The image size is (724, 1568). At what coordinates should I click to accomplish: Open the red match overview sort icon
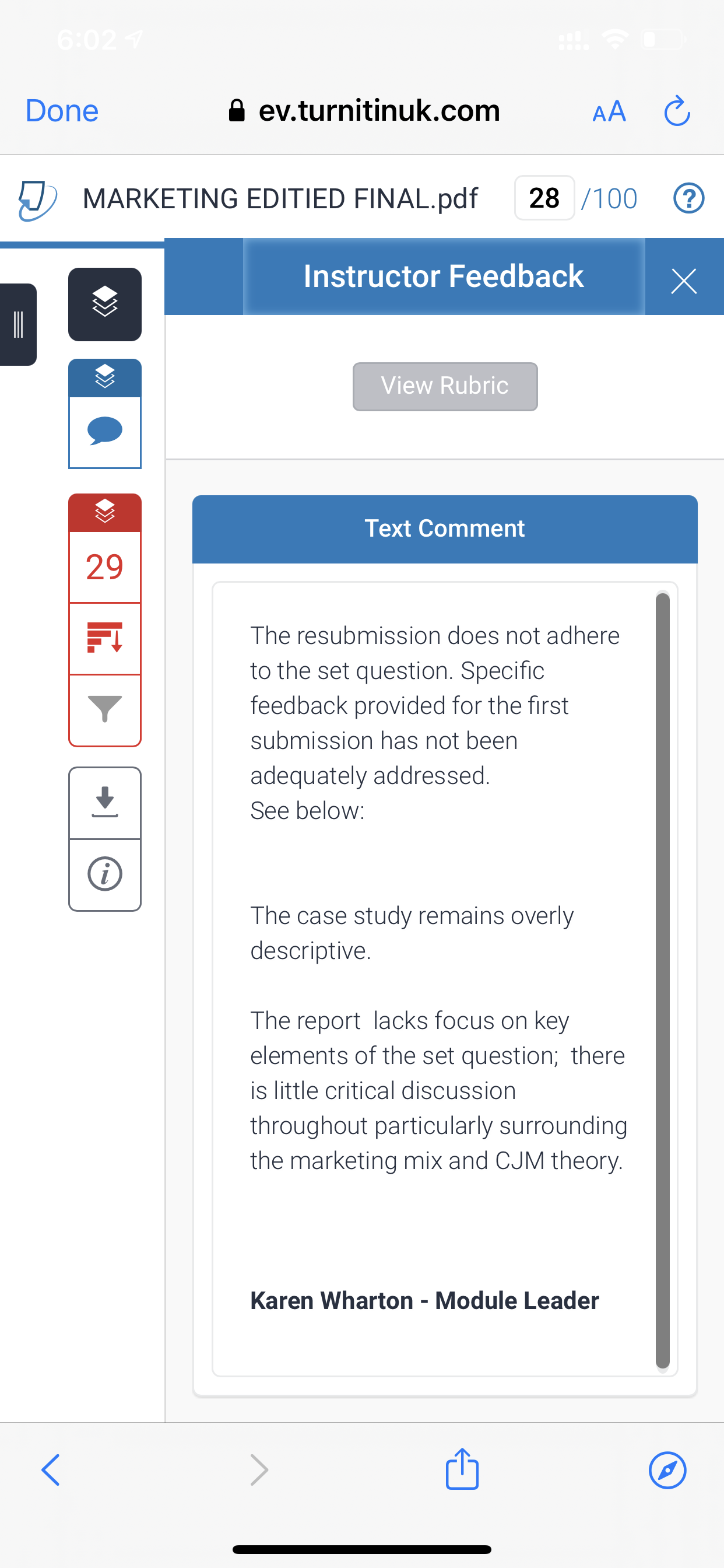(105, 638)
